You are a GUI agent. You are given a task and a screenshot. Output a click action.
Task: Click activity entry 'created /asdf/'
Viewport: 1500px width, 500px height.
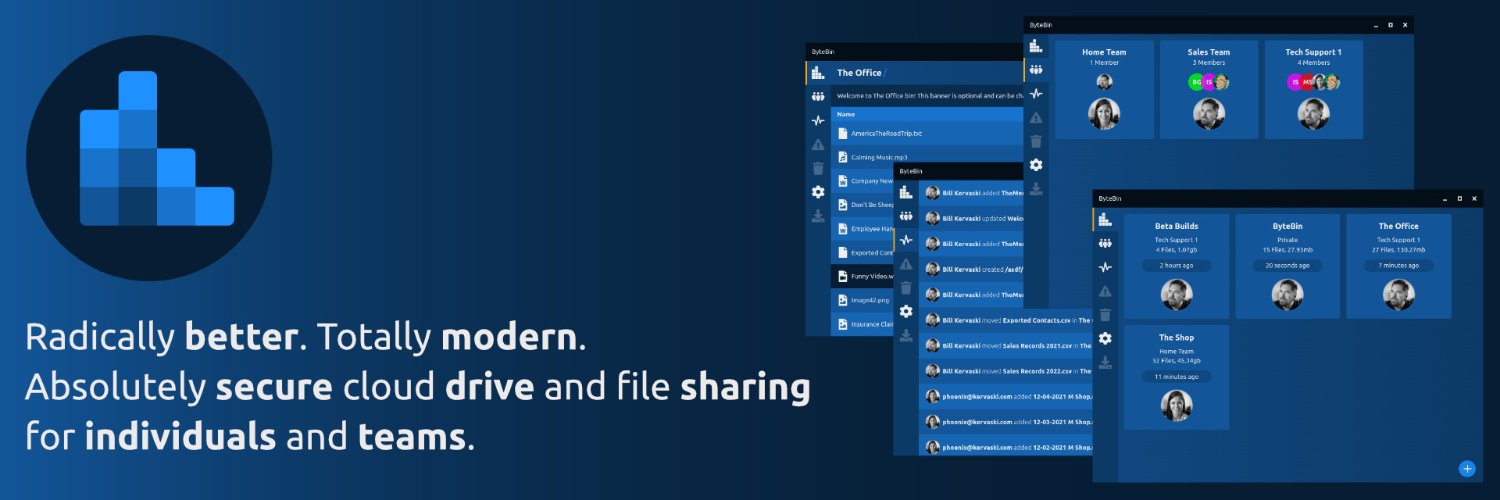pyautogui.click(x=972, y=269)
